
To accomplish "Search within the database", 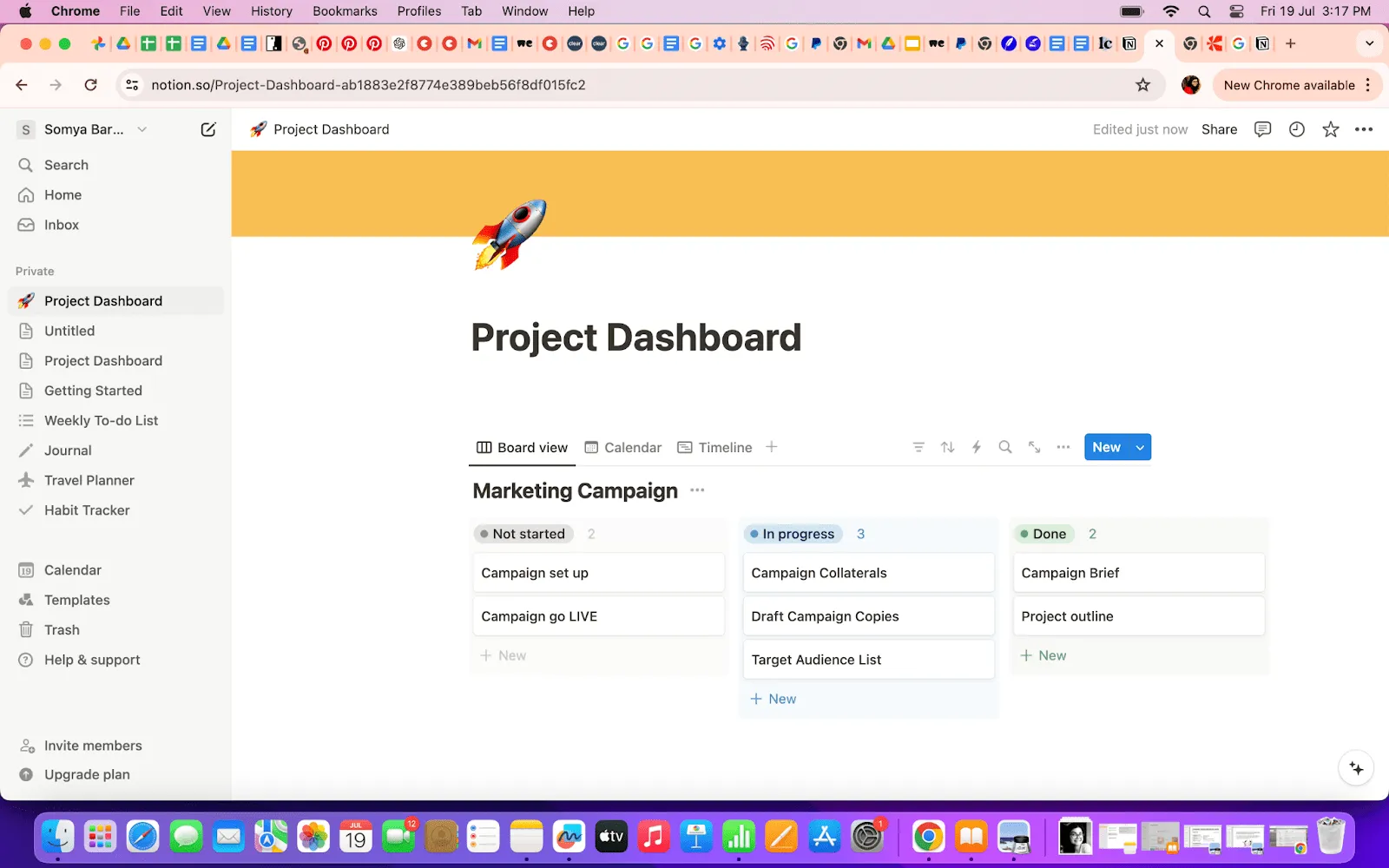I will [1005, 447].
